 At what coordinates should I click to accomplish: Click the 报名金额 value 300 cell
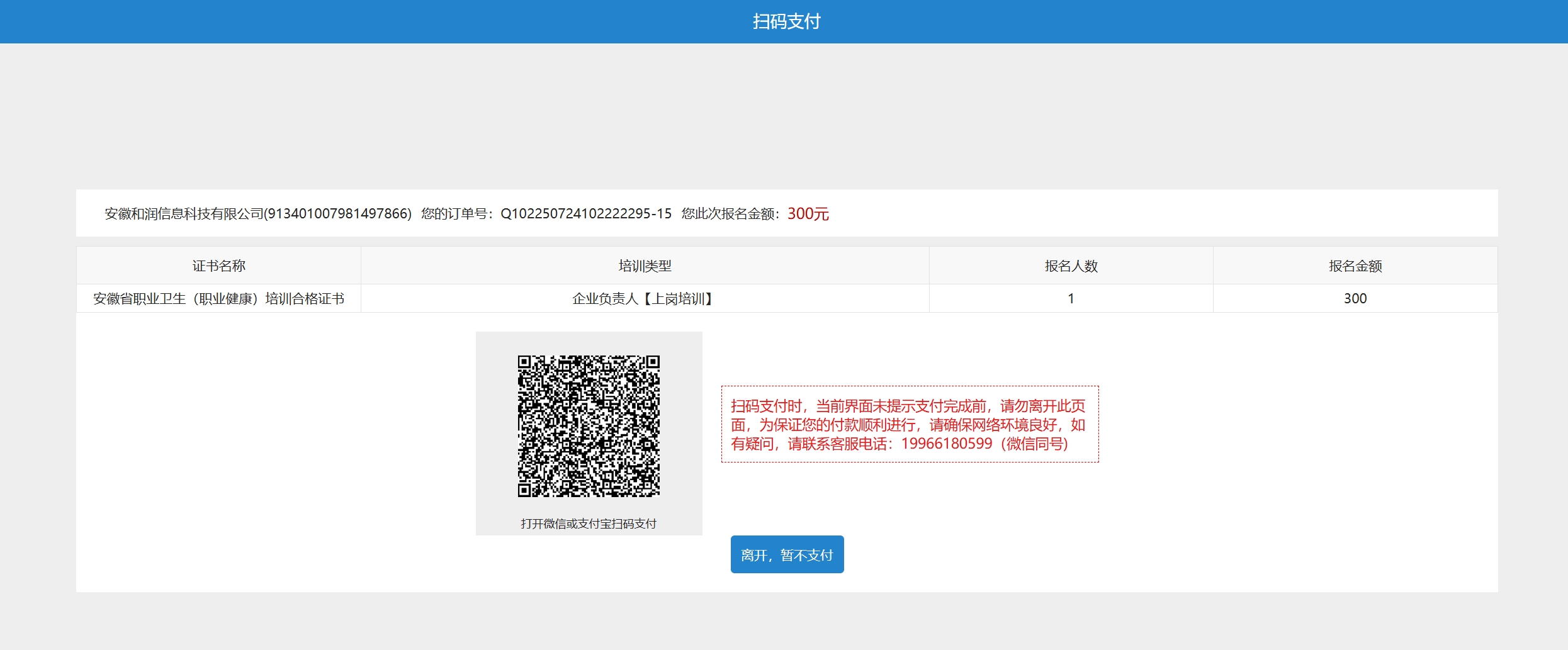[x=1355, y=298]
